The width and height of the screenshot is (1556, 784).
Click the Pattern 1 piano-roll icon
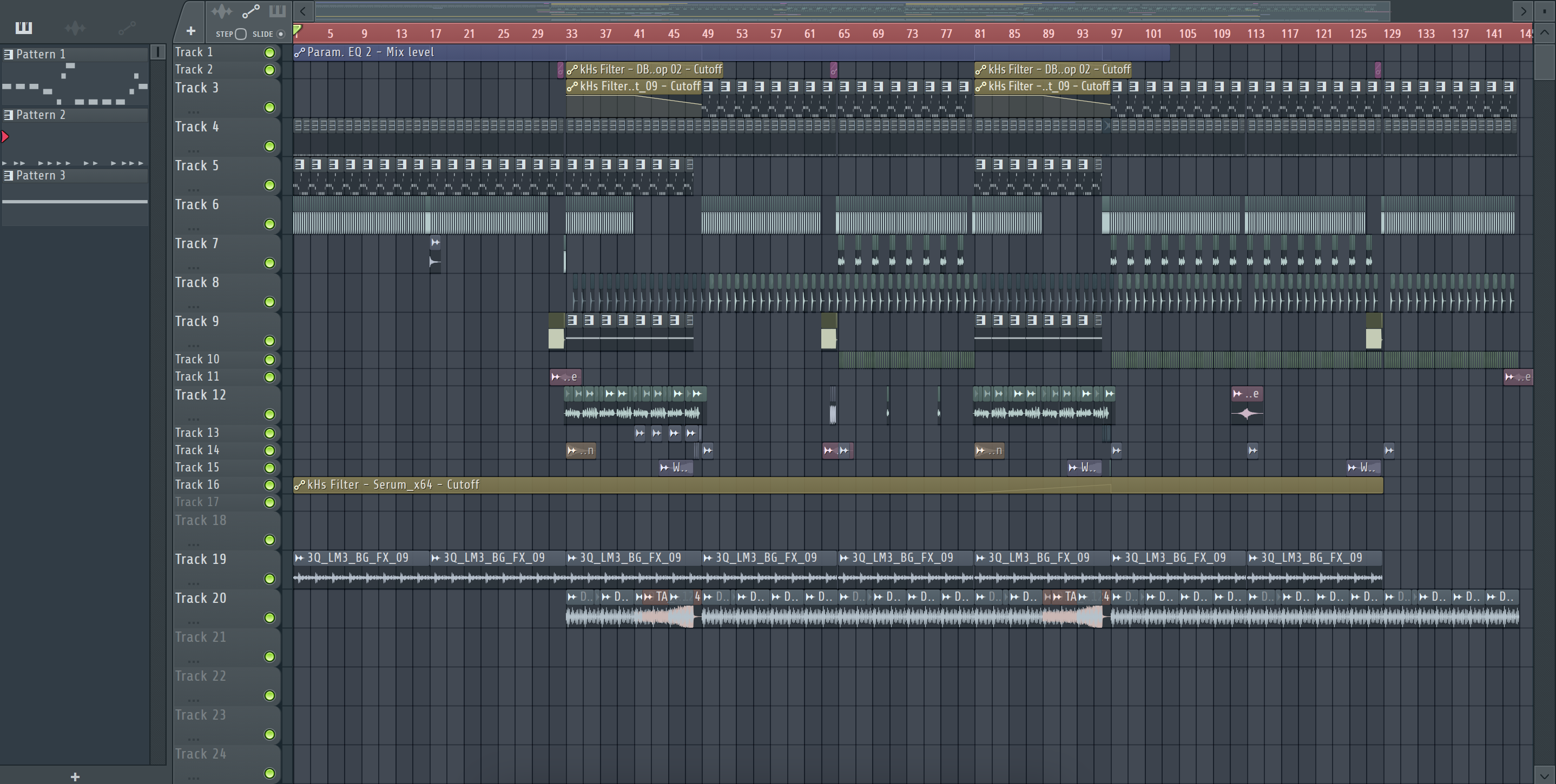click(x=9, y=54)
